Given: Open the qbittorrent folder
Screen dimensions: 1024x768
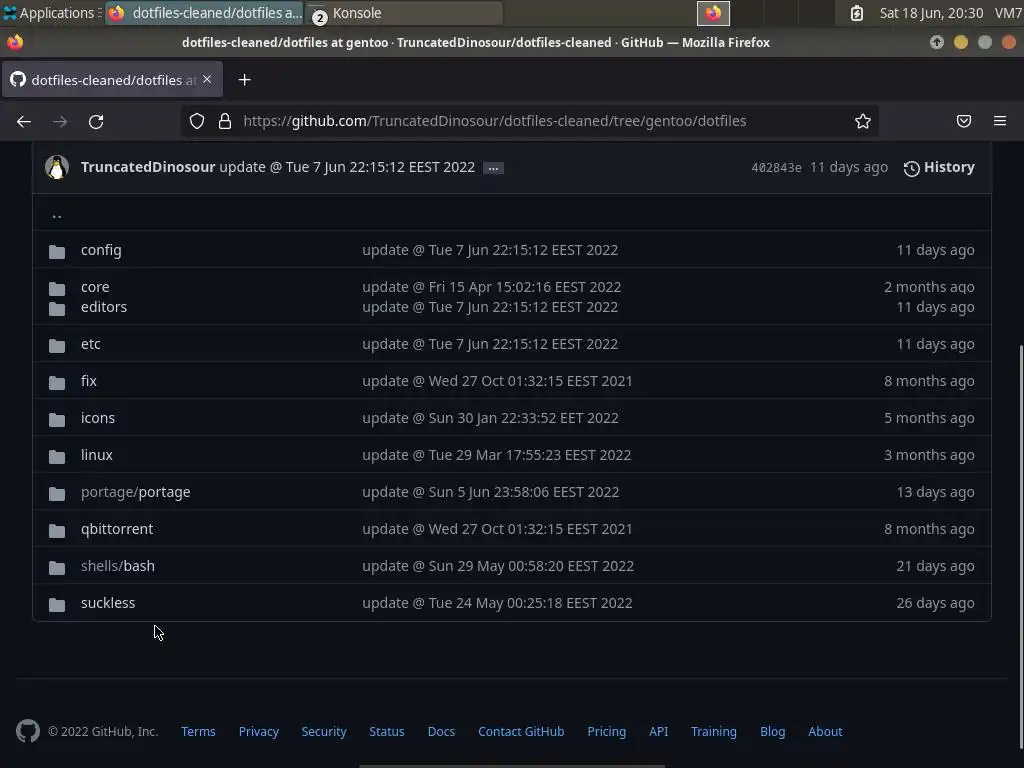Looking at the screenshot, I should point(117,529).
